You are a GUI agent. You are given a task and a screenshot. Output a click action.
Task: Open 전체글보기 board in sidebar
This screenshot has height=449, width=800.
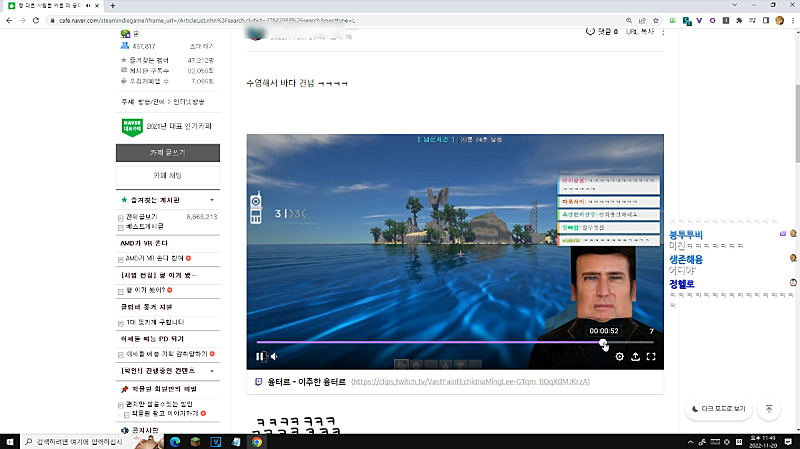141,216
